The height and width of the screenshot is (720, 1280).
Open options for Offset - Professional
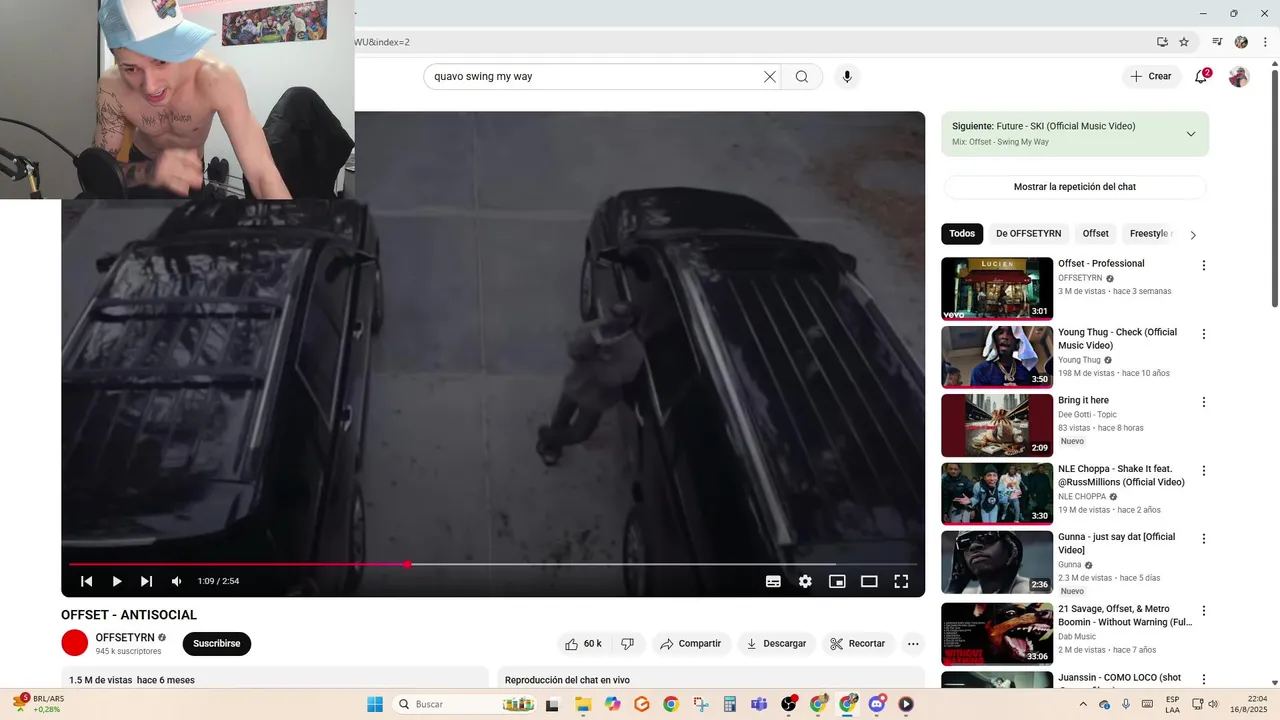tap(1204, 266)
